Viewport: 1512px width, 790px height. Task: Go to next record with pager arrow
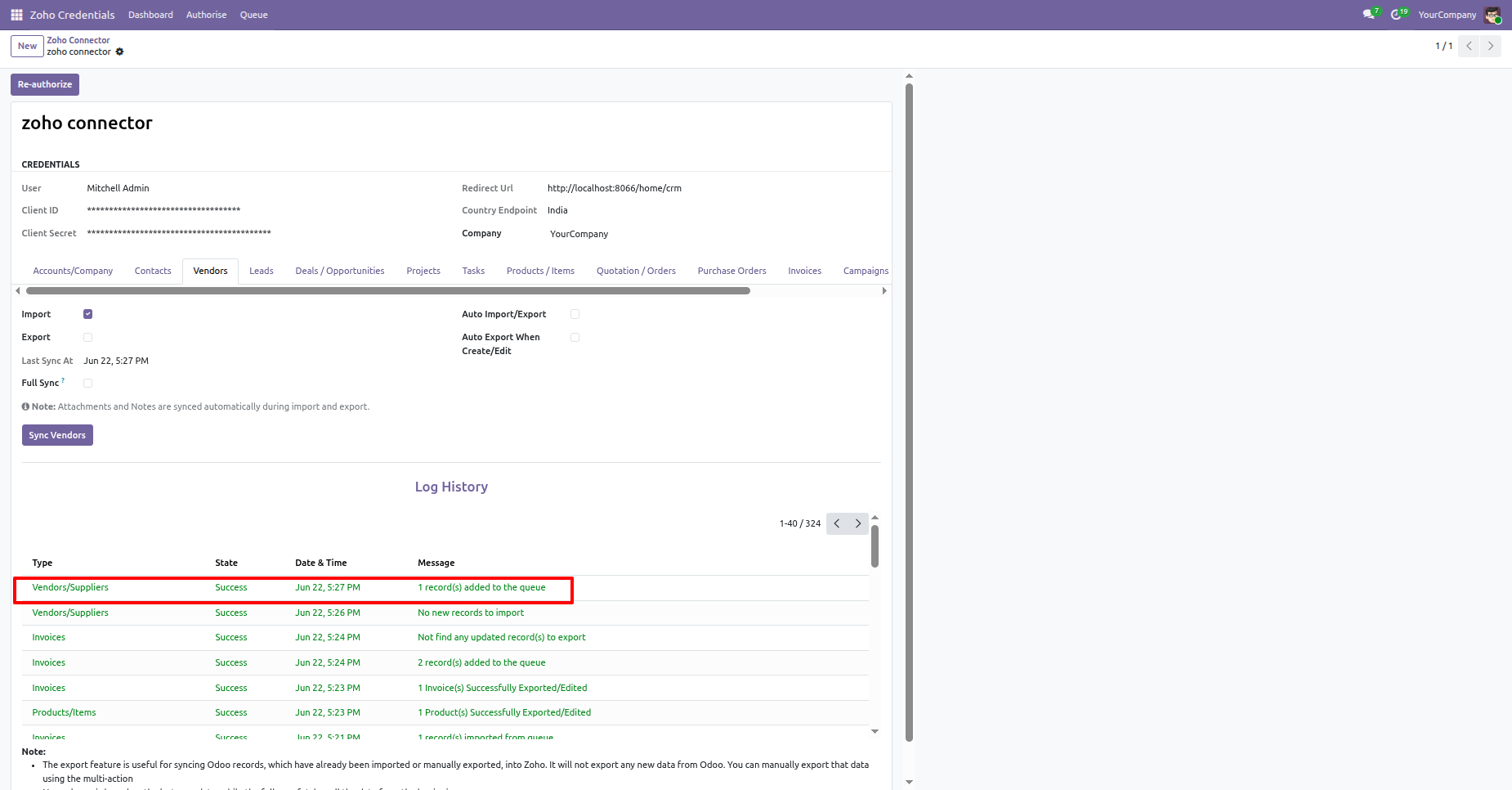[1491, 46]
